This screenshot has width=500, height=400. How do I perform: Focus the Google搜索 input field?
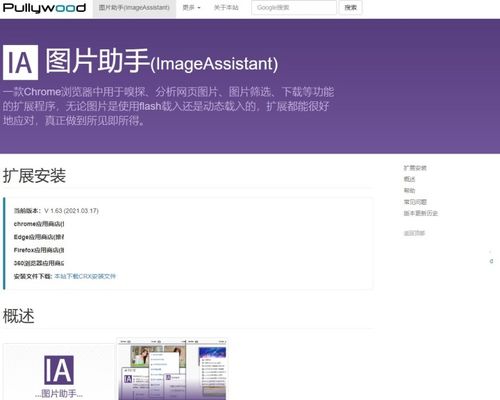tap(294, 8)
